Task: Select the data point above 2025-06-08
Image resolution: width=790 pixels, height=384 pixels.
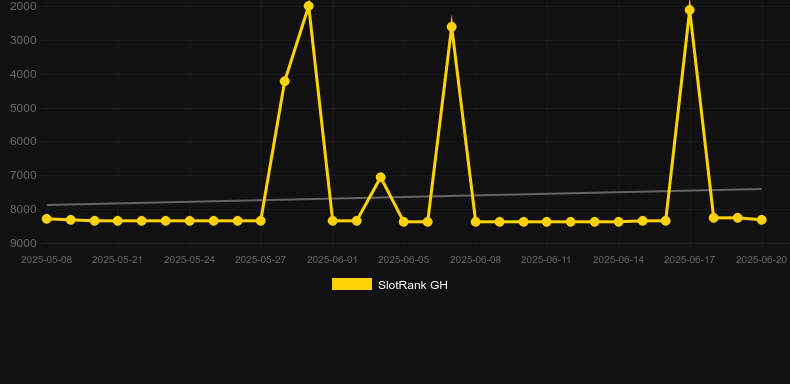Action: [476, 222]
